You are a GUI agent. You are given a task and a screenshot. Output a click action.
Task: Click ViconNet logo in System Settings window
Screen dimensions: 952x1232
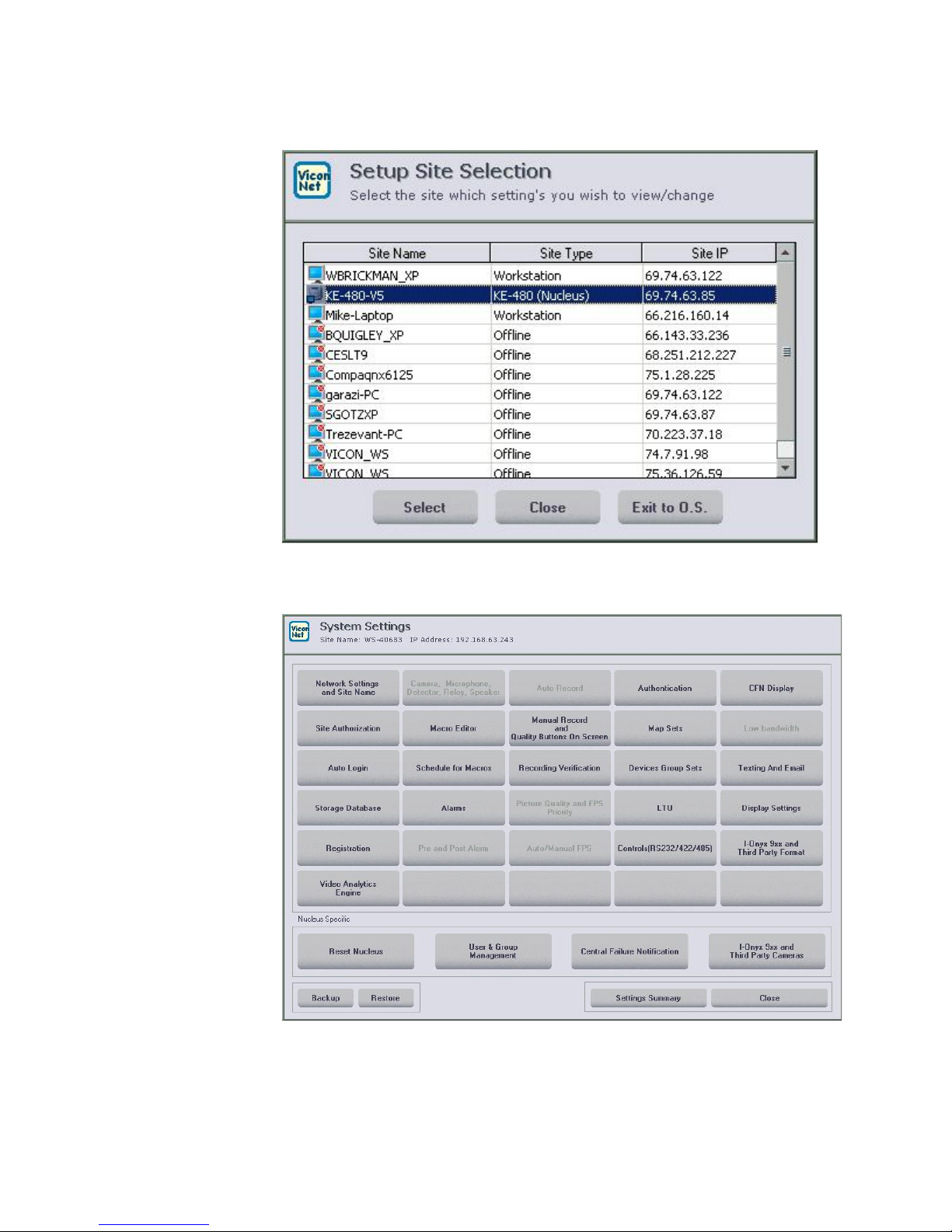pos(299,631)
